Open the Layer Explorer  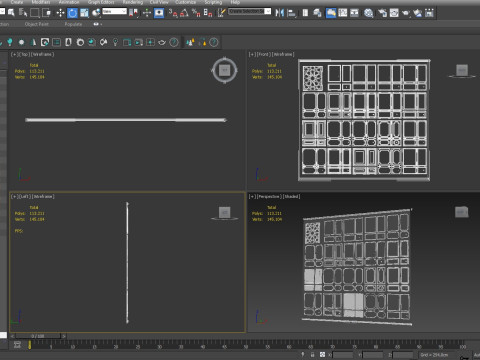point(317,13)
